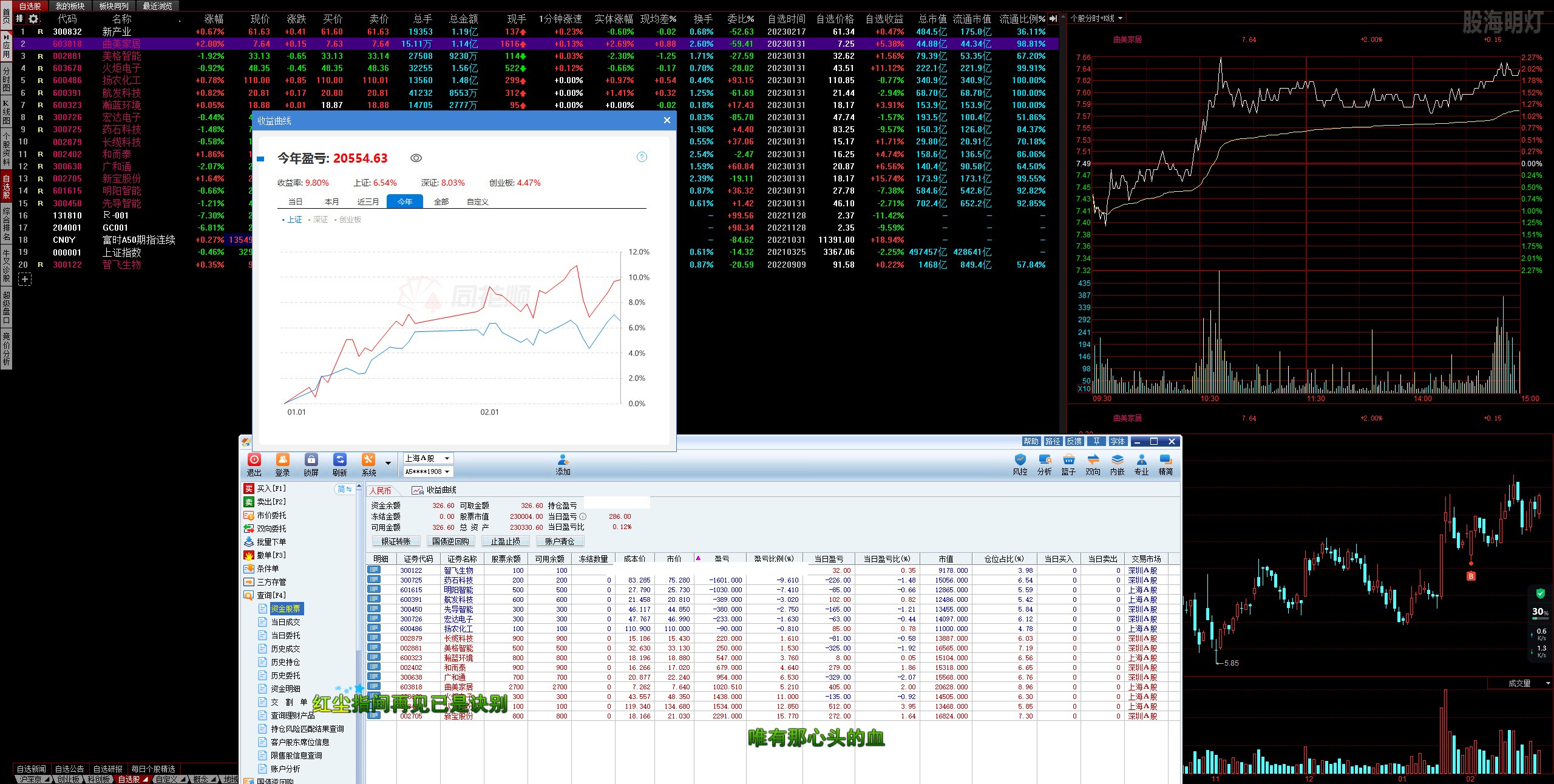Click the 银证转账 button
The width and height of the screenshot is (1554, 784).
(396, 541)
